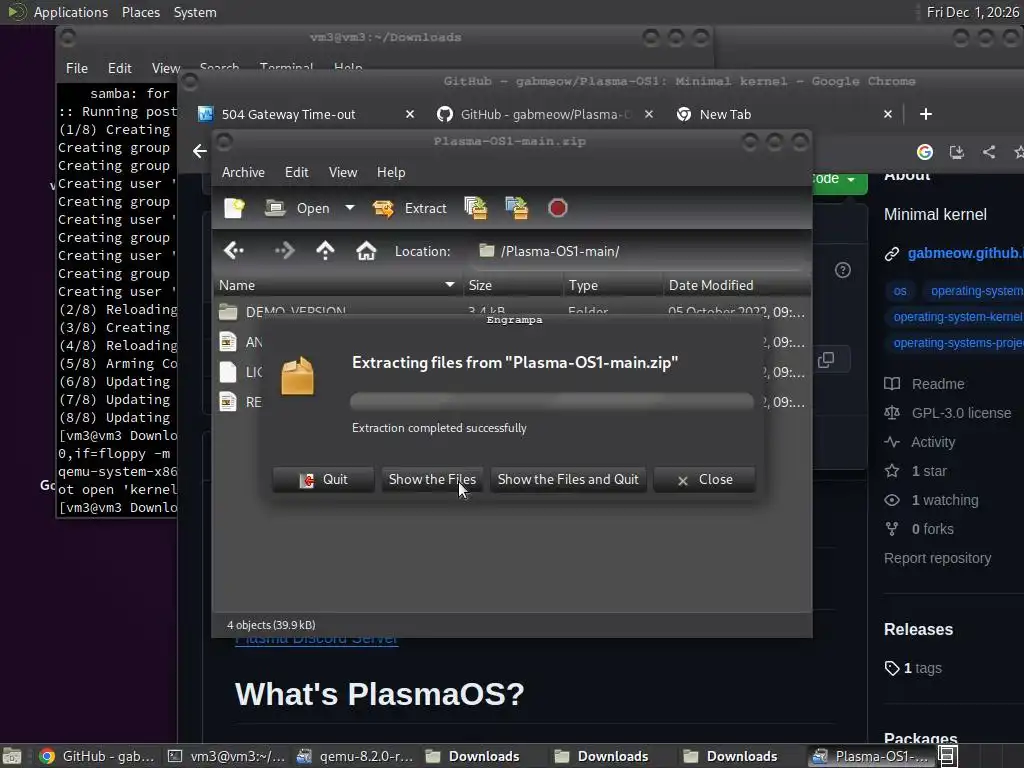Screen dimensions: 1024x768
Task: Click the forward arrow in location bar
Action: click(x=284, y=251)
